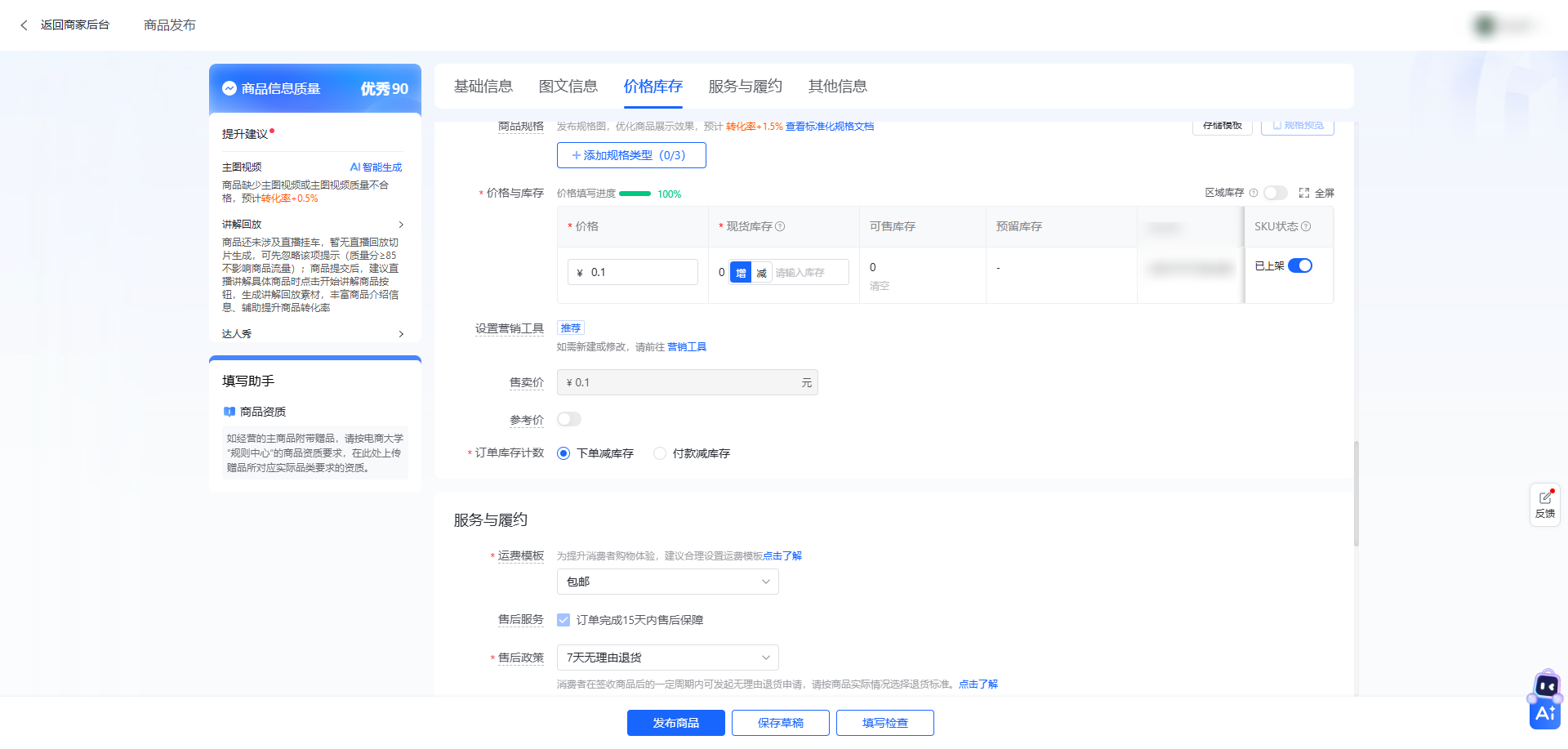The width and height of the screenshot is (1568, 749).
Task: Expand the 讲解回放 suggestion chevron
Action: pos(401,225)
